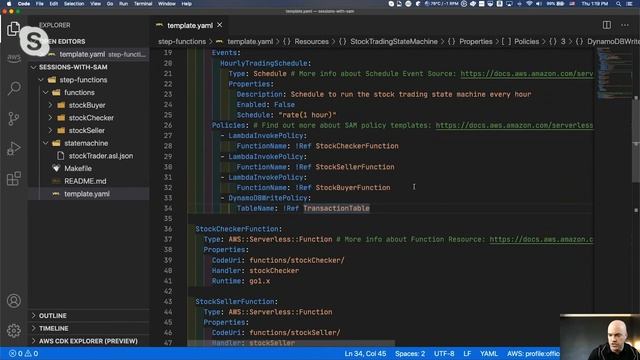This screenshot has height=360, width=640.
Task: Open the Run and Debug view
Action: [13, 149]
